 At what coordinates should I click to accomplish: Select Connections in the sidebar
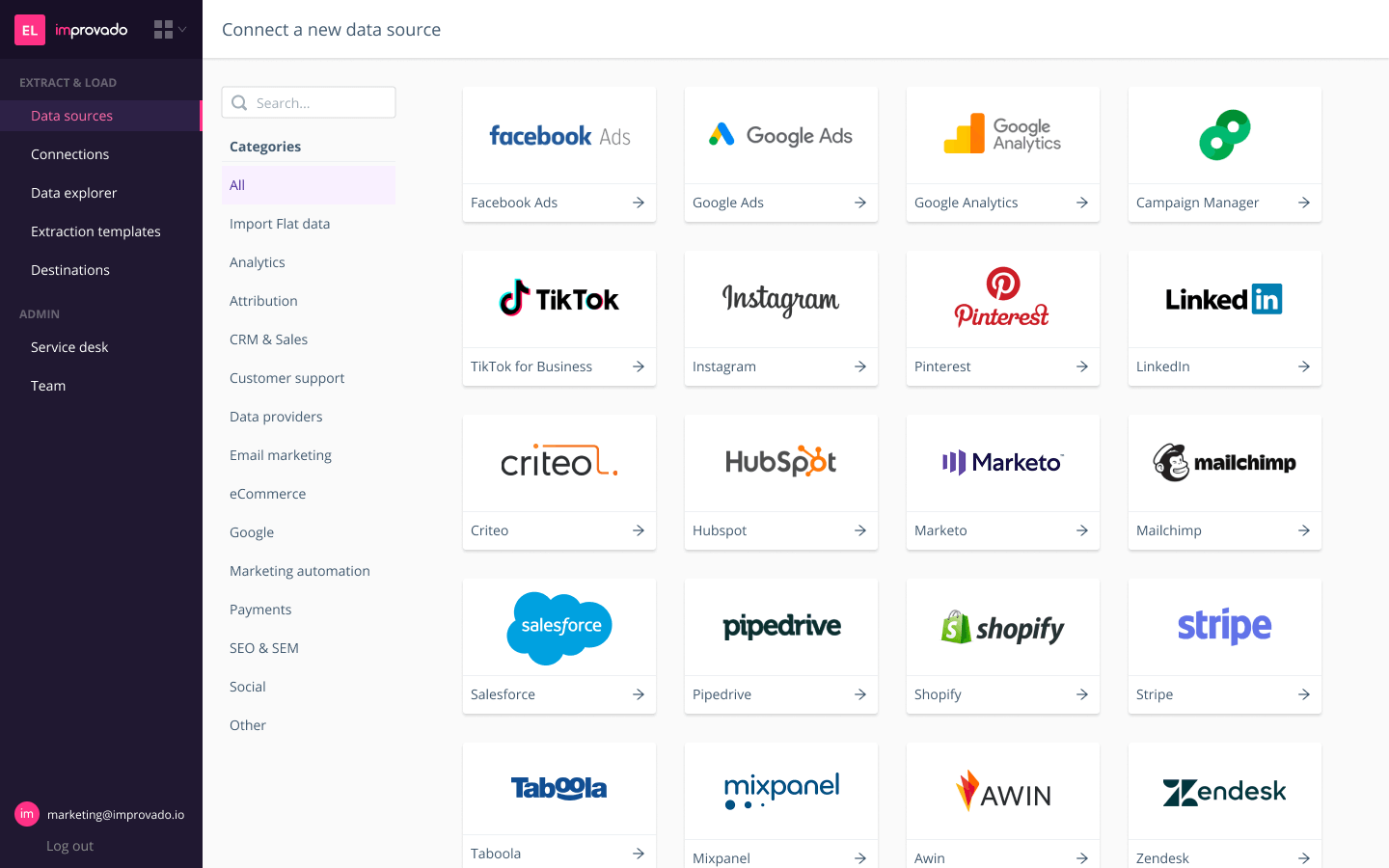tap(69, 153)
